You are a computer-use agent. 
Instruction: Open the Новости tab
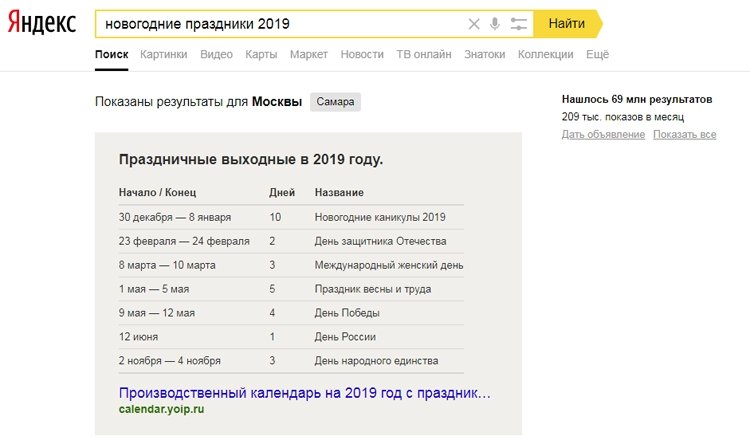click(362, 55)
